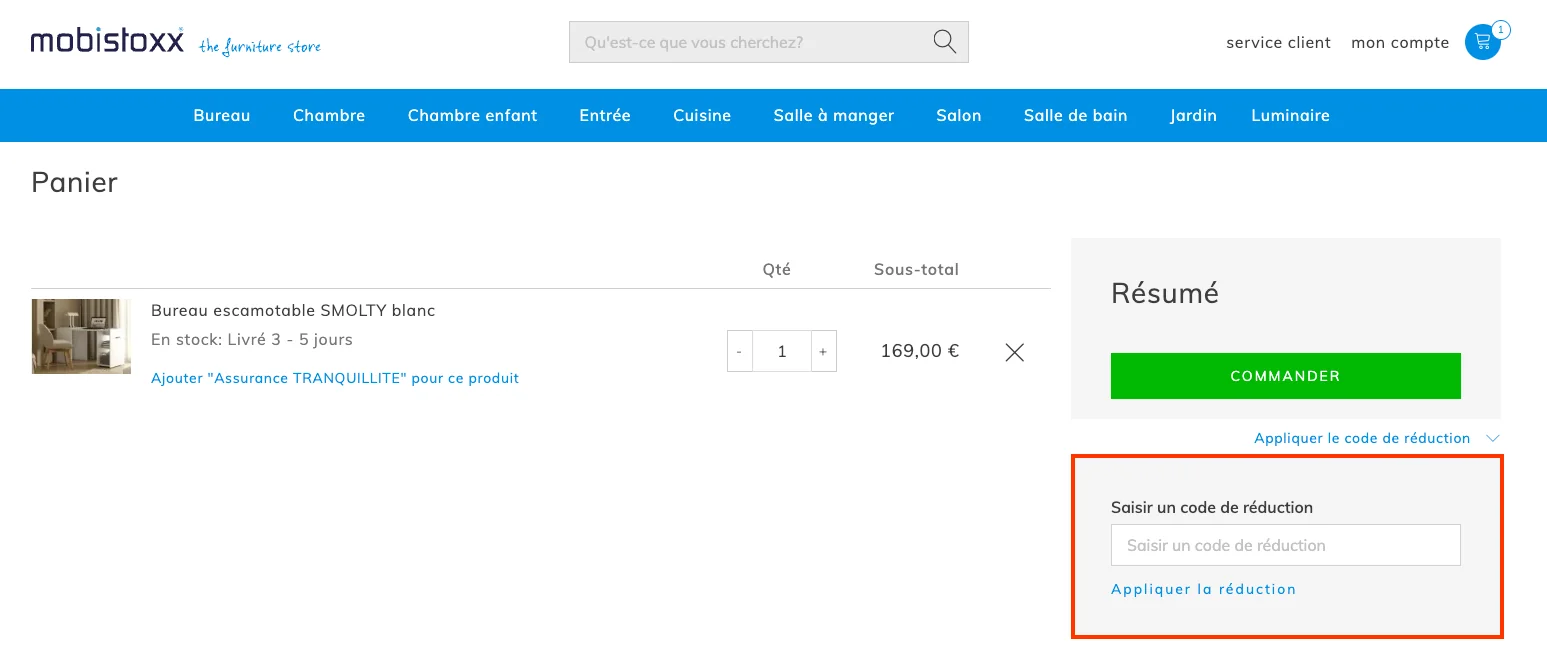Image resolution: width=1547 pixels, height=672 pixels.
Task: Switch to the Jardin category
Action: pos(1192,115)
